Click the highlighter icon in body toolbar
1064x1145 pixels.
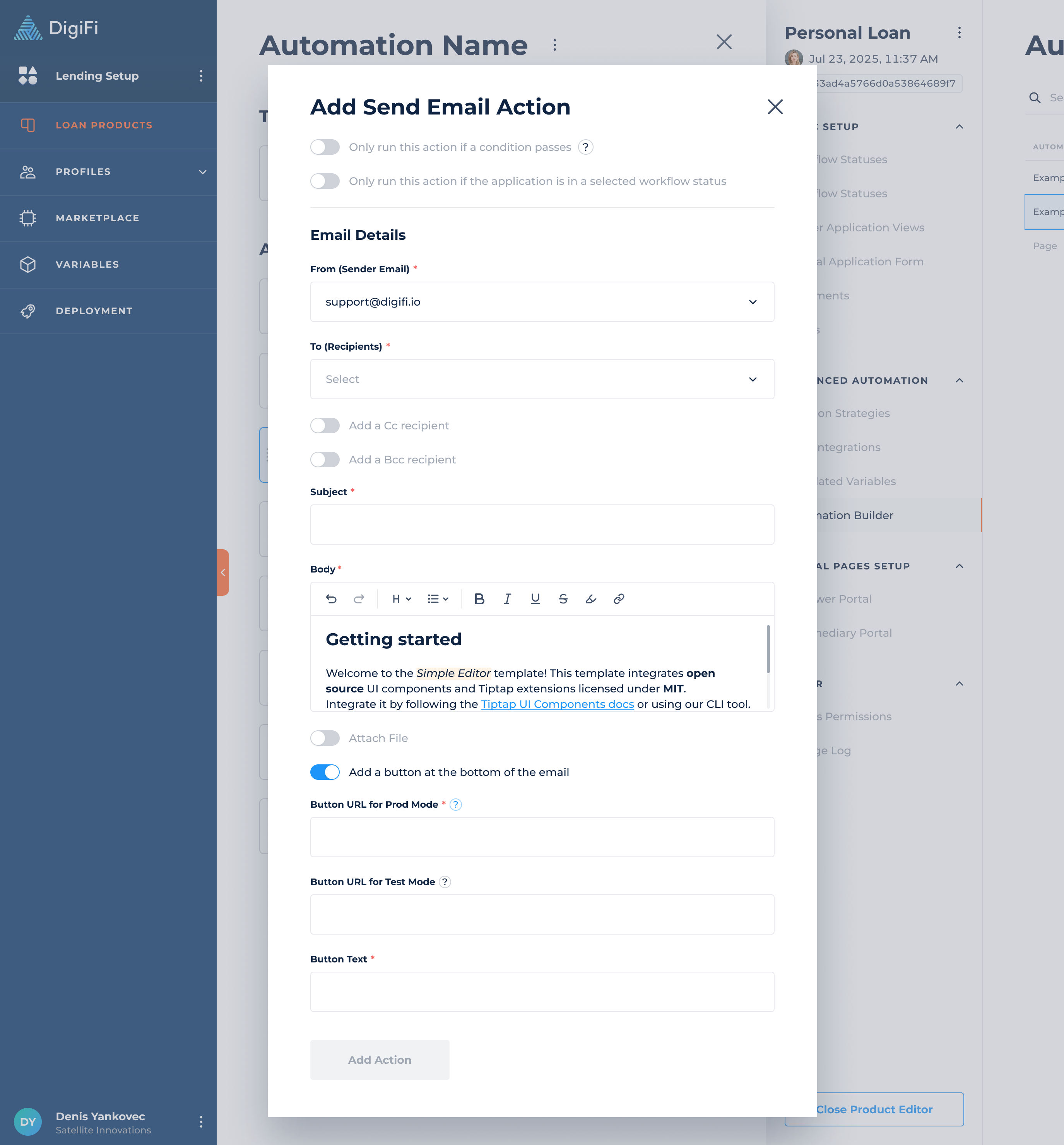[x=591, y=599]
